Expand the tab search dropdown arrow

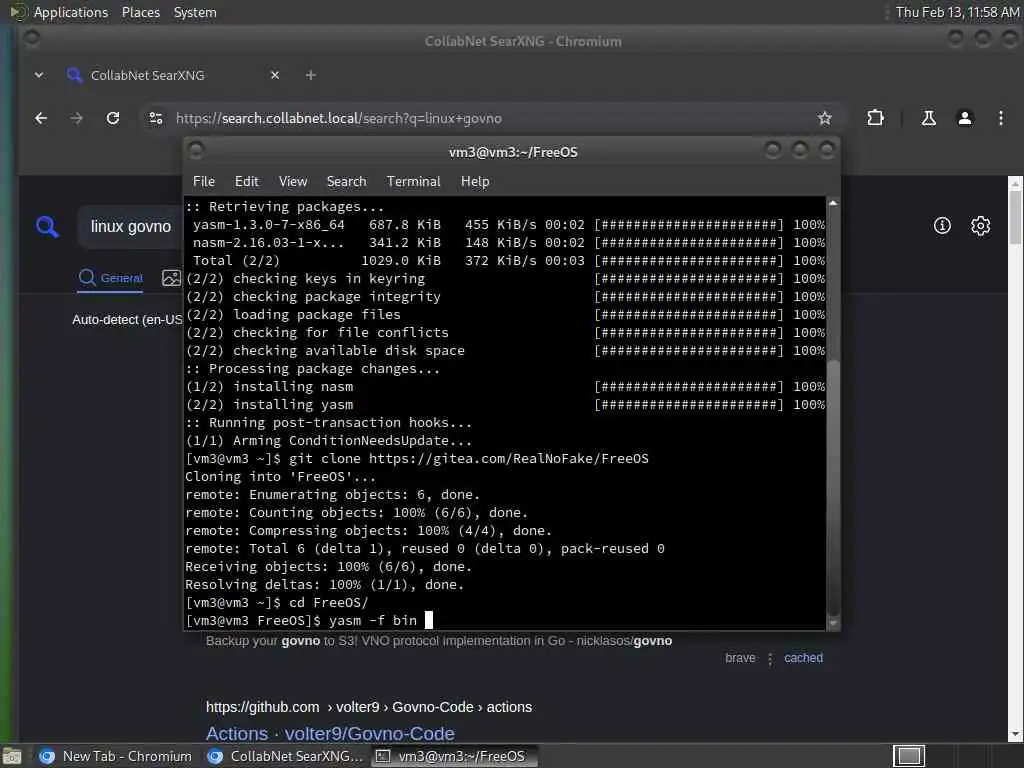[39, 75]
